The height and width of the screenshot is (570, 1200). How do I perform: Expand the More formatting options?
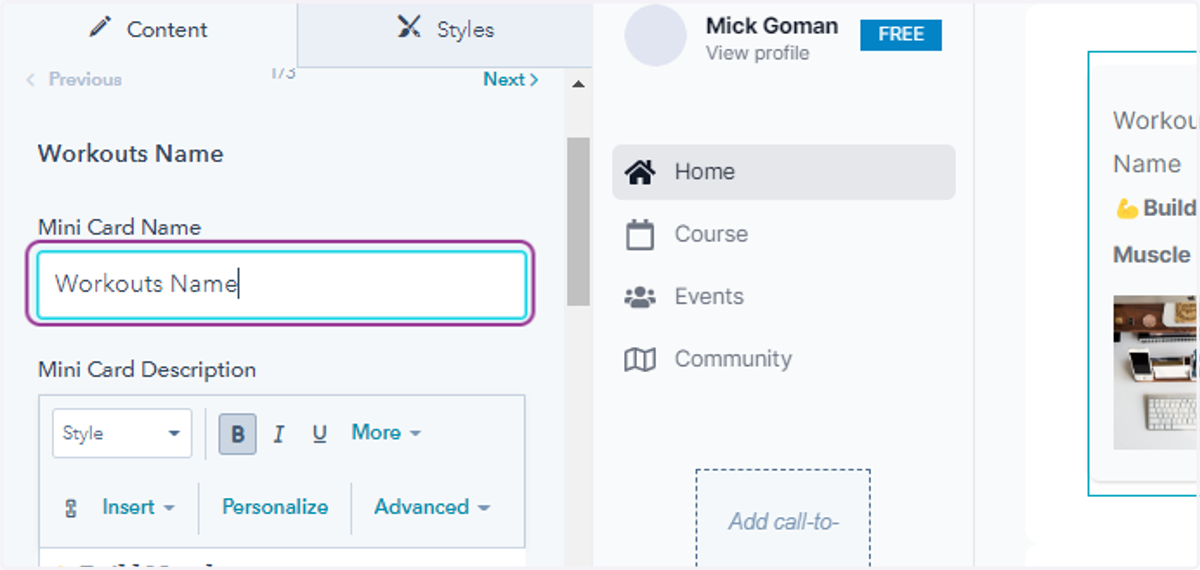click(x=386, y=433)
